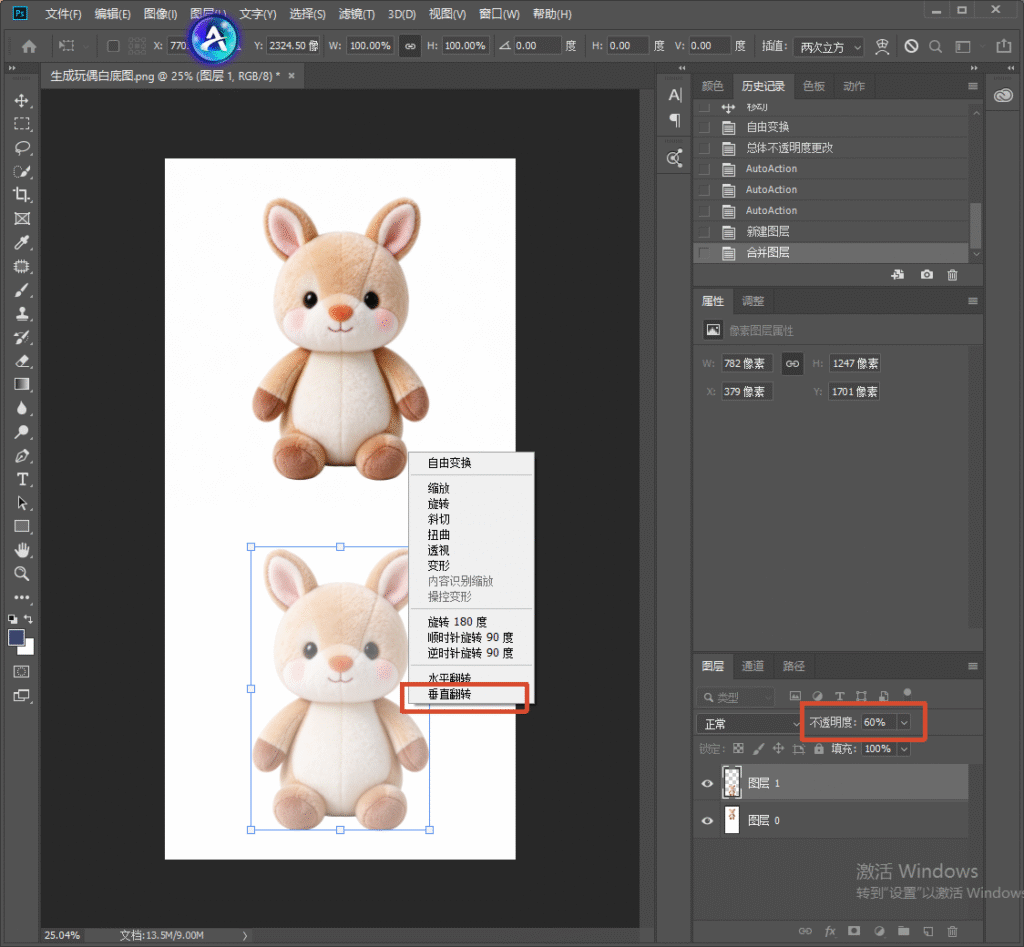Select the Horizontal Type tool
This screenshot has height=947, width=1024.
click(x=22, y=479)
